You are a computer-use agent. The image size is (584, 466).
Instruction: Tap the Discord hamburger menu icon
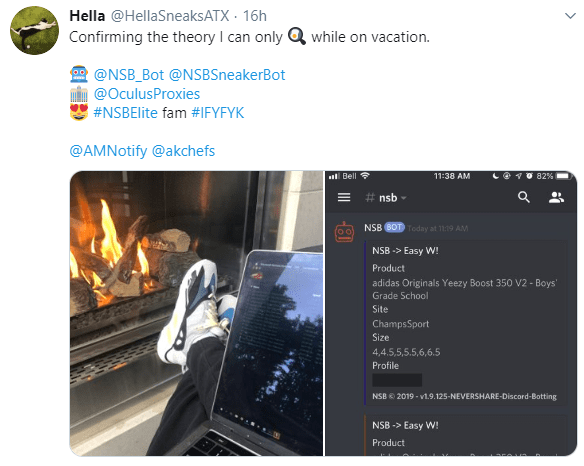click(x=344, y=197)
